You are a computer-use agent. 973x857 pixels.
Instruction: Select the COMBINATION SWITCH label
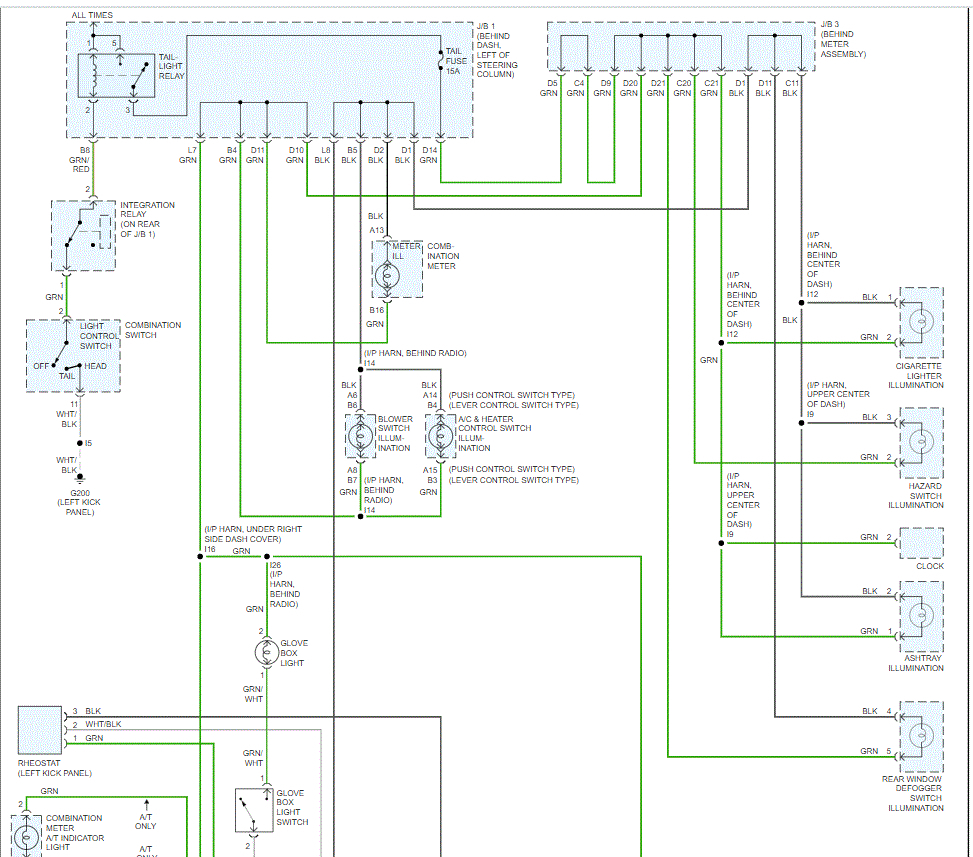click(x=153, y=330)
